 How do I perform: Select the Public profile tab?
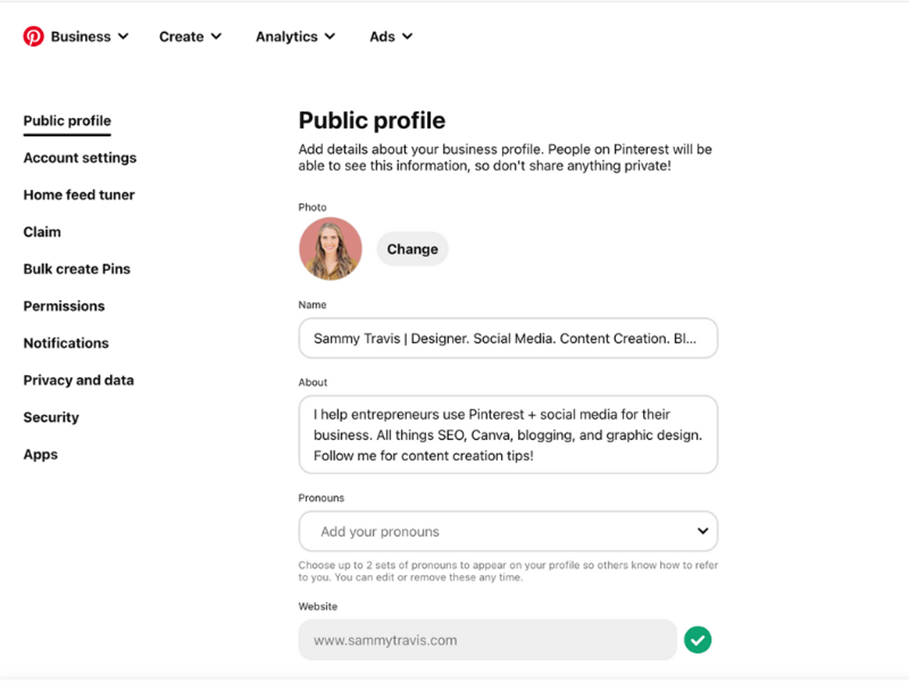pos(67,121)
